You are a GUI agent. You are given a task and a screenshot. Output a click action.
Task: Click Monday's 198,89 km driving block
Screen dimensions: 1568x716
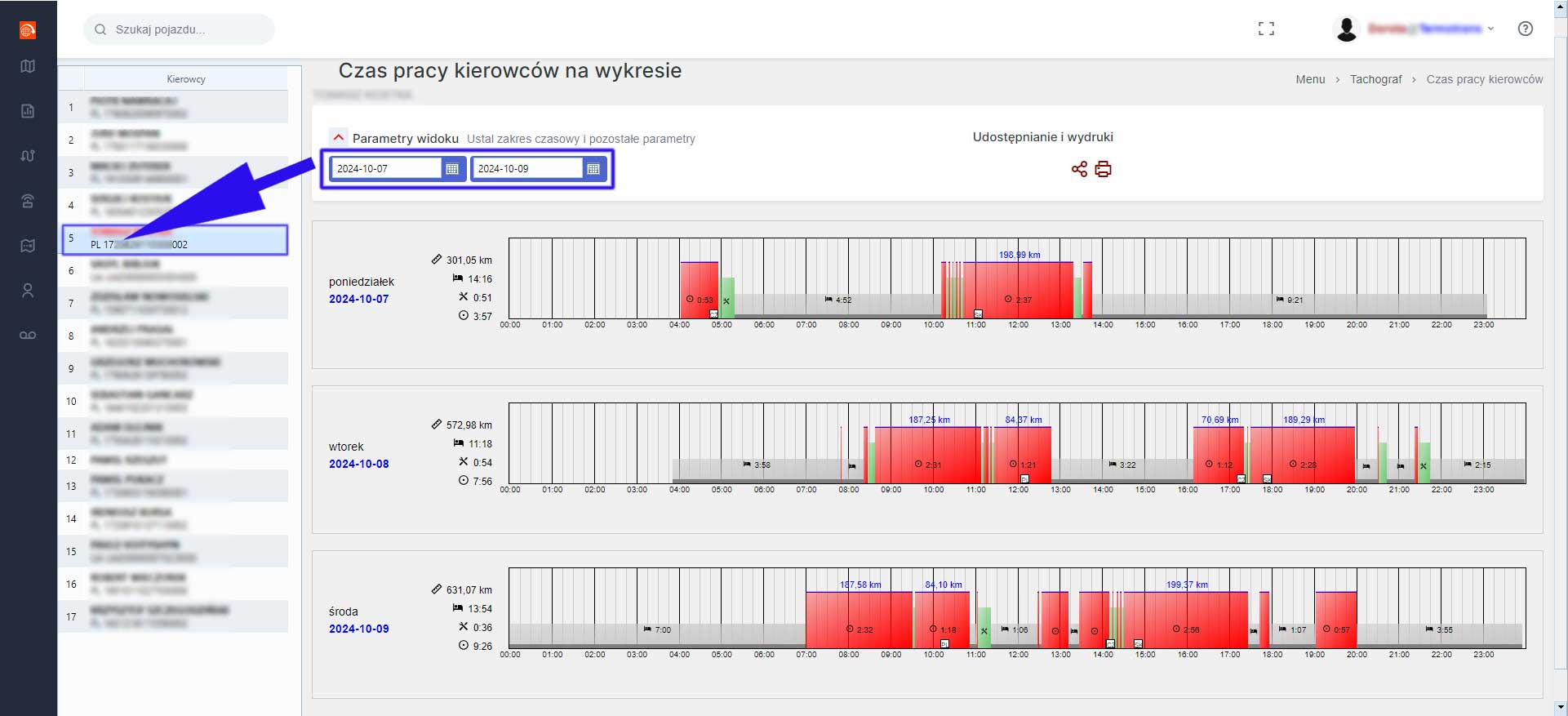(1019, 290)
